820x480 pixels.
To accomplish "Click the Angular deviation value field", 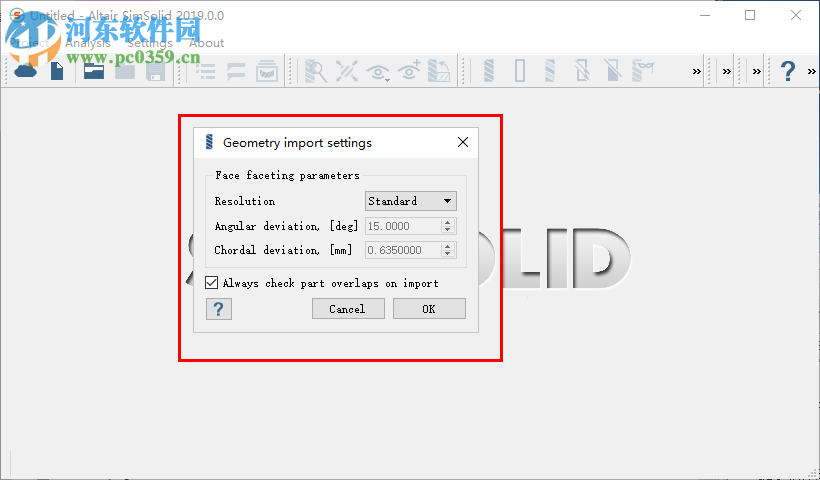I will 403,226.
